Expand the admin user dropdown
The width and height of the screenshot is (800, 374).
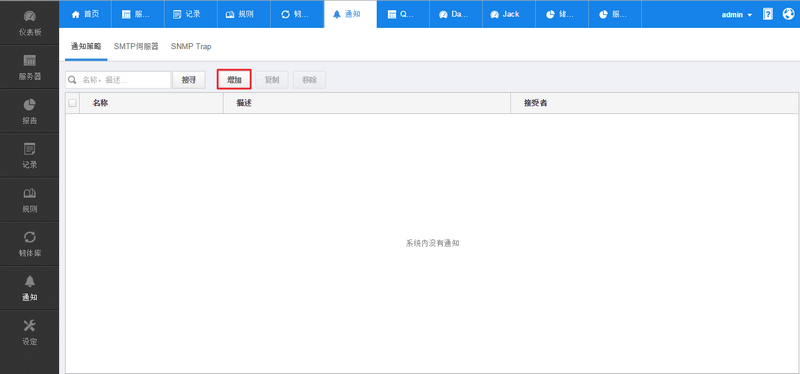click(x=737, y=15)
